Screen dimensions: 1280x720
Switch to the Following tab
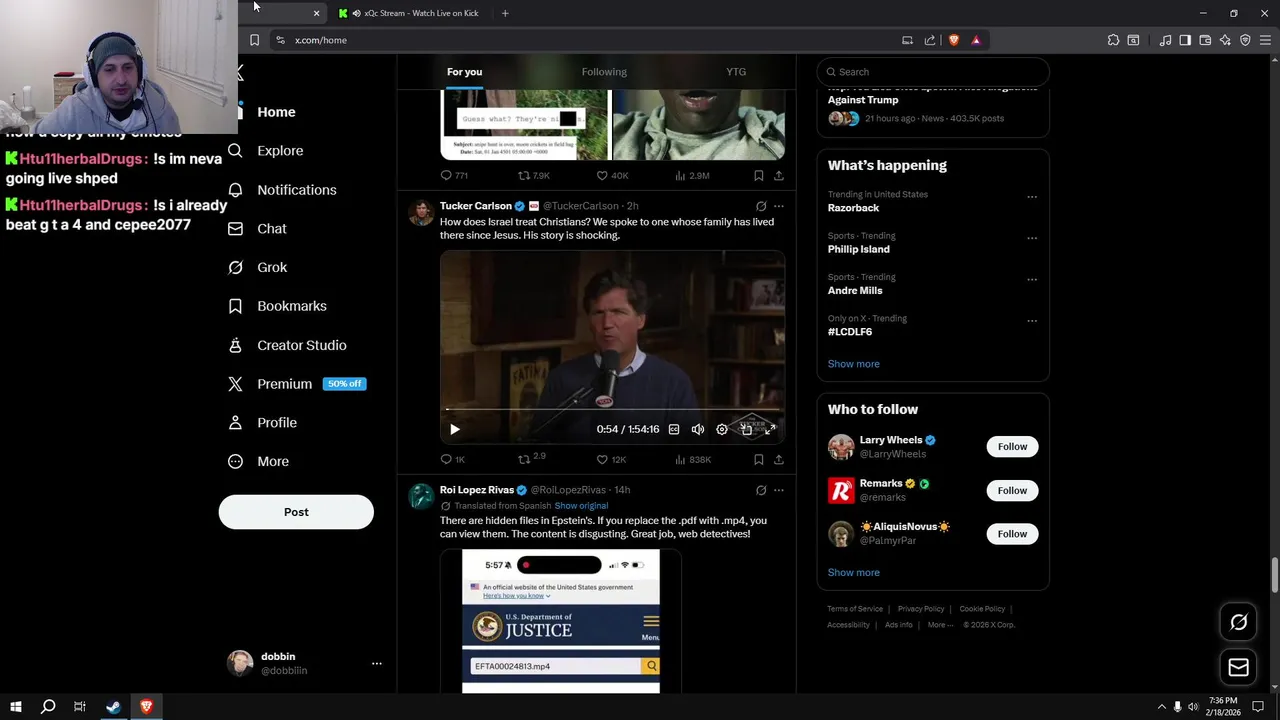point(604,72)
